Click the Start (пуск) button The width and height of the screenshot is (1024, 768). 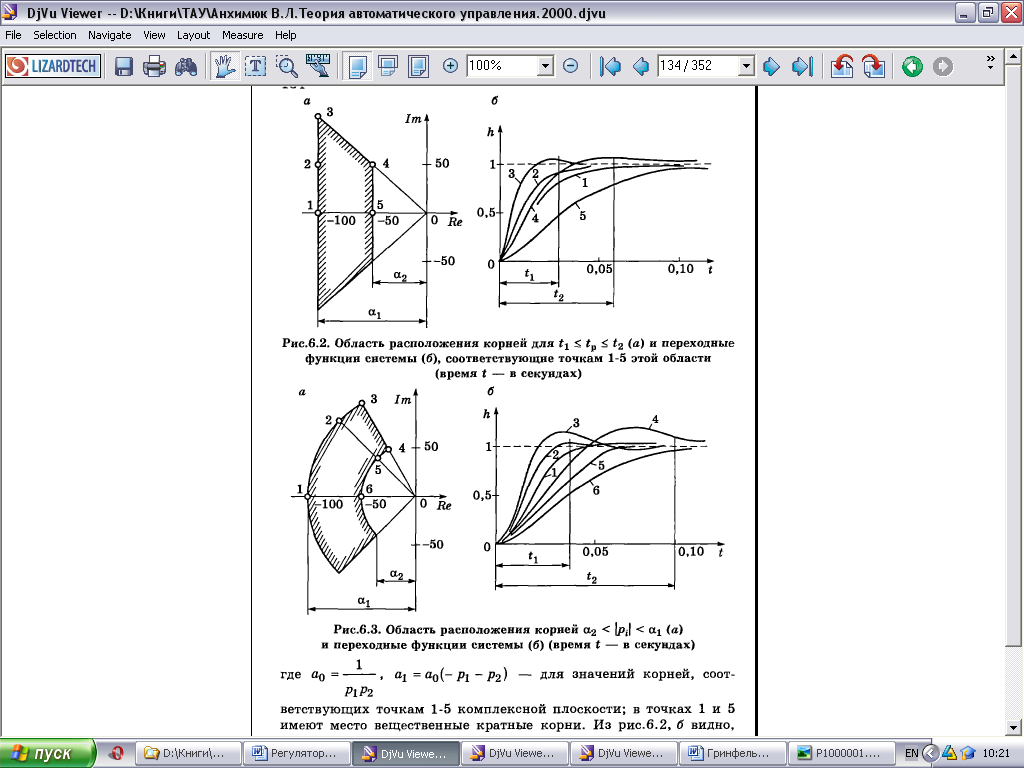click(47, 753)
